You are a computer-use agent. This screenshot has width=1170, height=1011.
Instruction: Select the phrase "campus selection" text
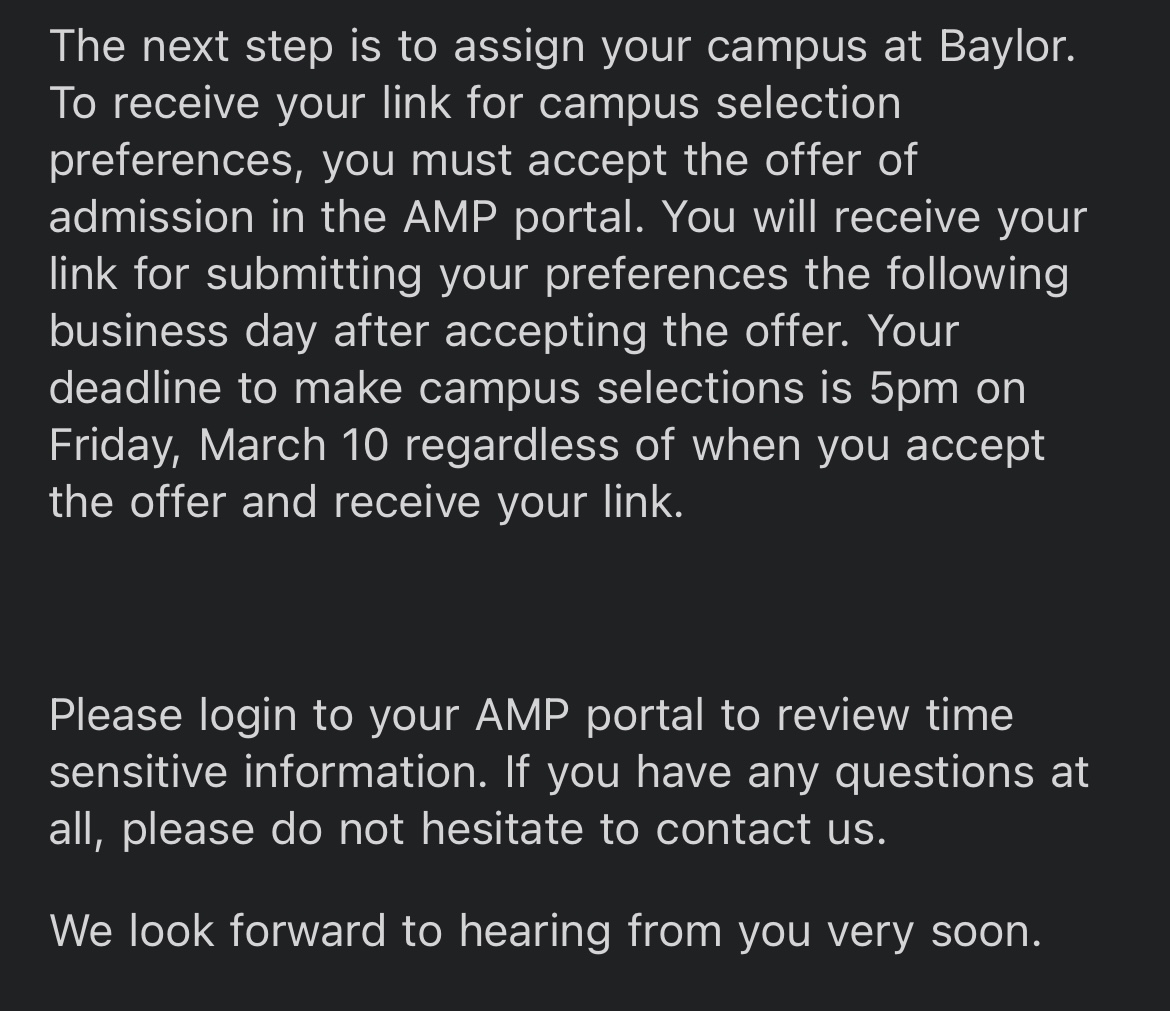click(x=719, y=104)
